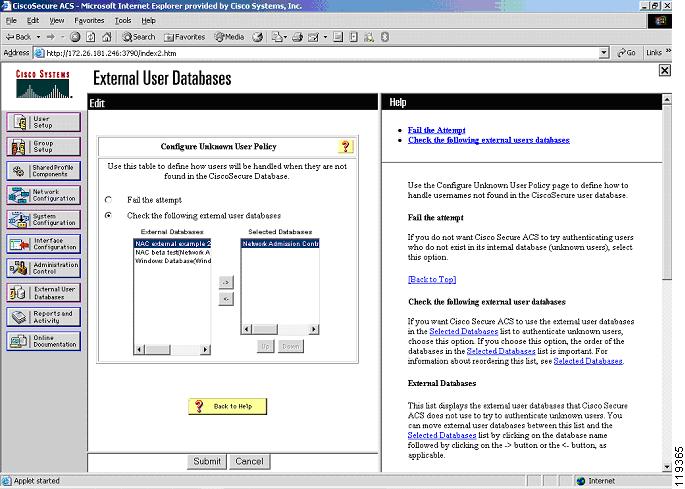Click the Selected Databases horizontal scrollbar thumb

pos(265,329)
